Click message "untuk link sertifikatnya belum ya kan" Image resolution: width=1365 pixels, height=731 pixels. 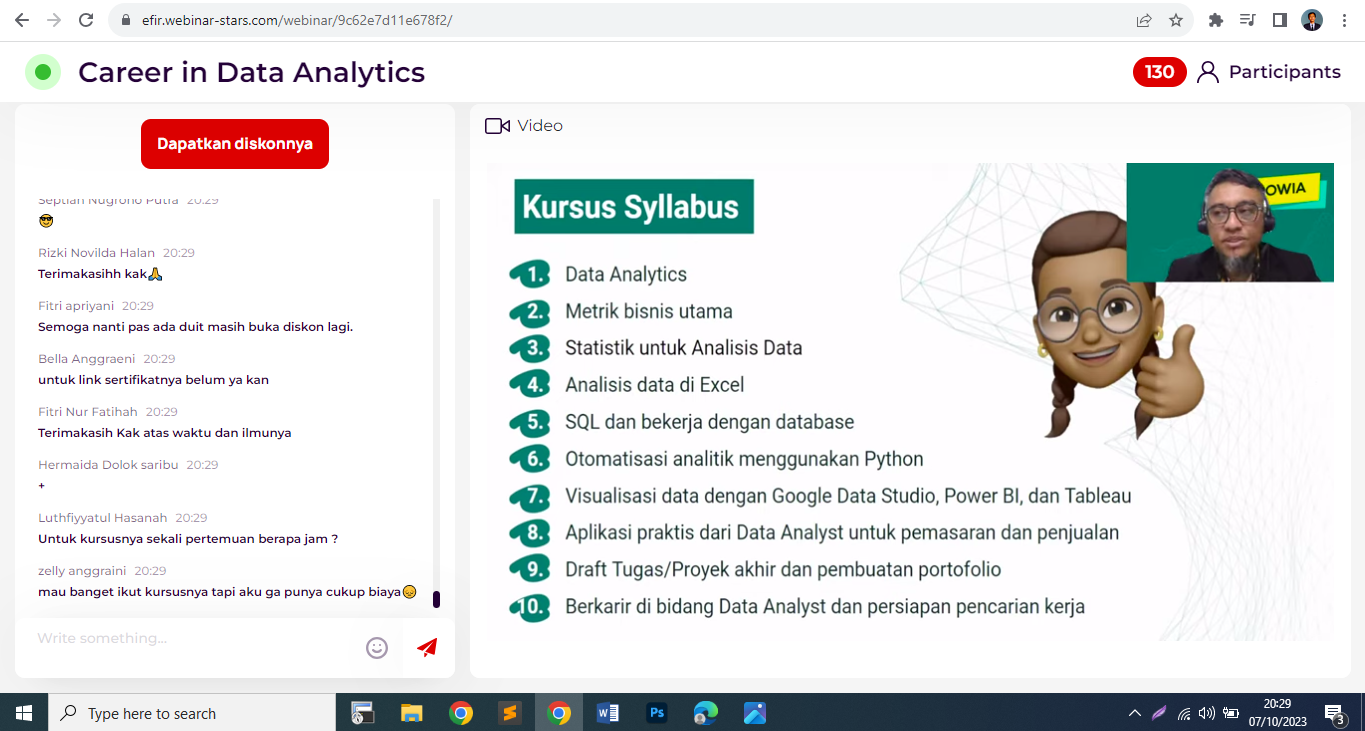pyautogui.click(x=153, y=380)
